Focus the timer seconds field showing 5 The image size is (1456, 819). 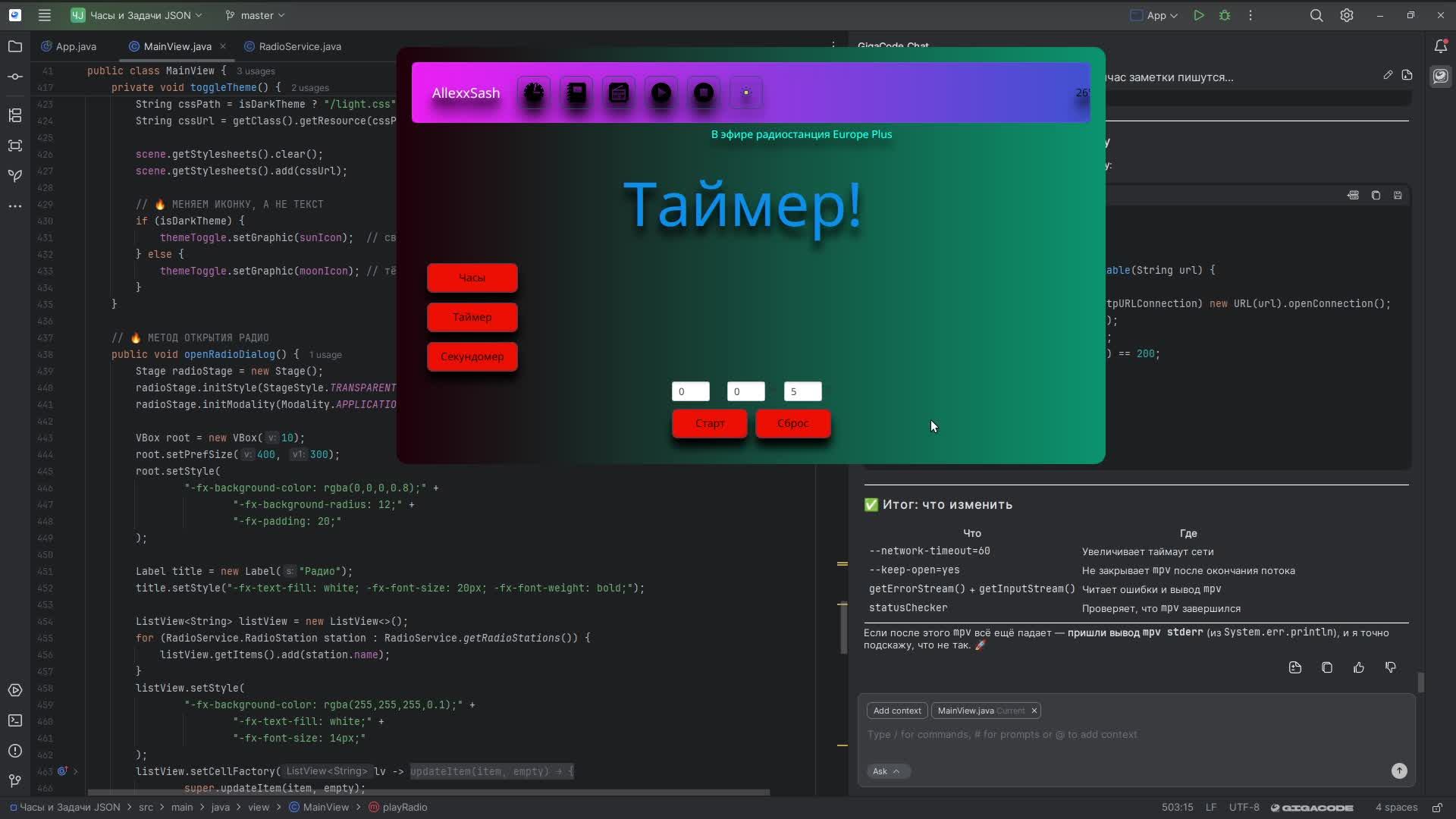coord(803,391)
